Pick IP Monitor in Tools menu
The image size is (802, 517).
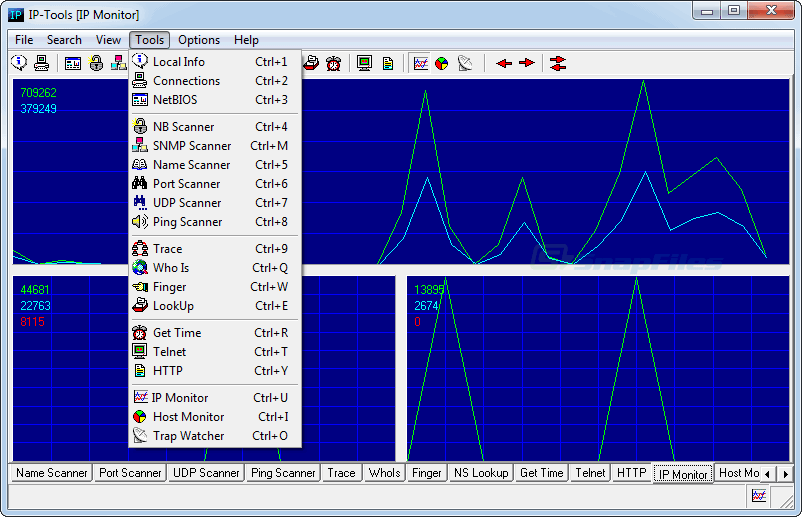pyautogui.click(x=215, y=398)
